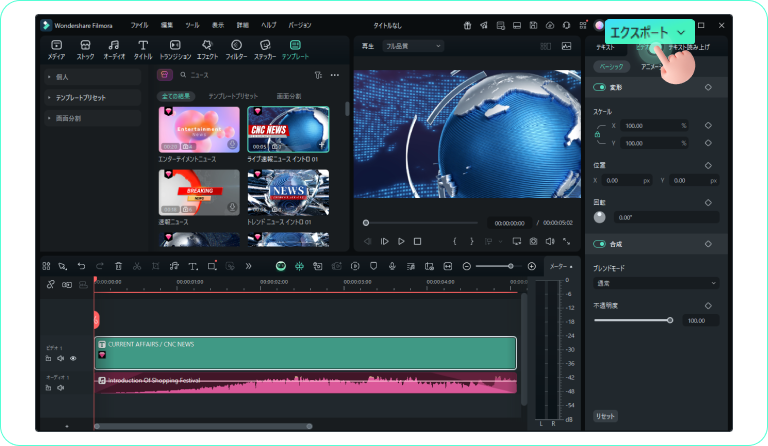Open the ヘルプ menu
768x446 pixels.
click(x=268, y=25)
